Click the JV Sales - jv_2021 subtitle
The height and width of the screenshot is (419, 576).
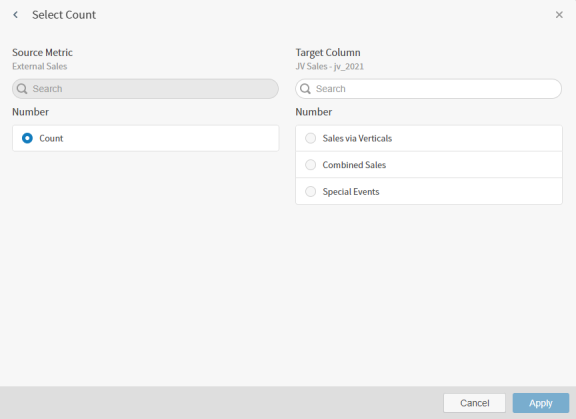(x=330, y=66)
